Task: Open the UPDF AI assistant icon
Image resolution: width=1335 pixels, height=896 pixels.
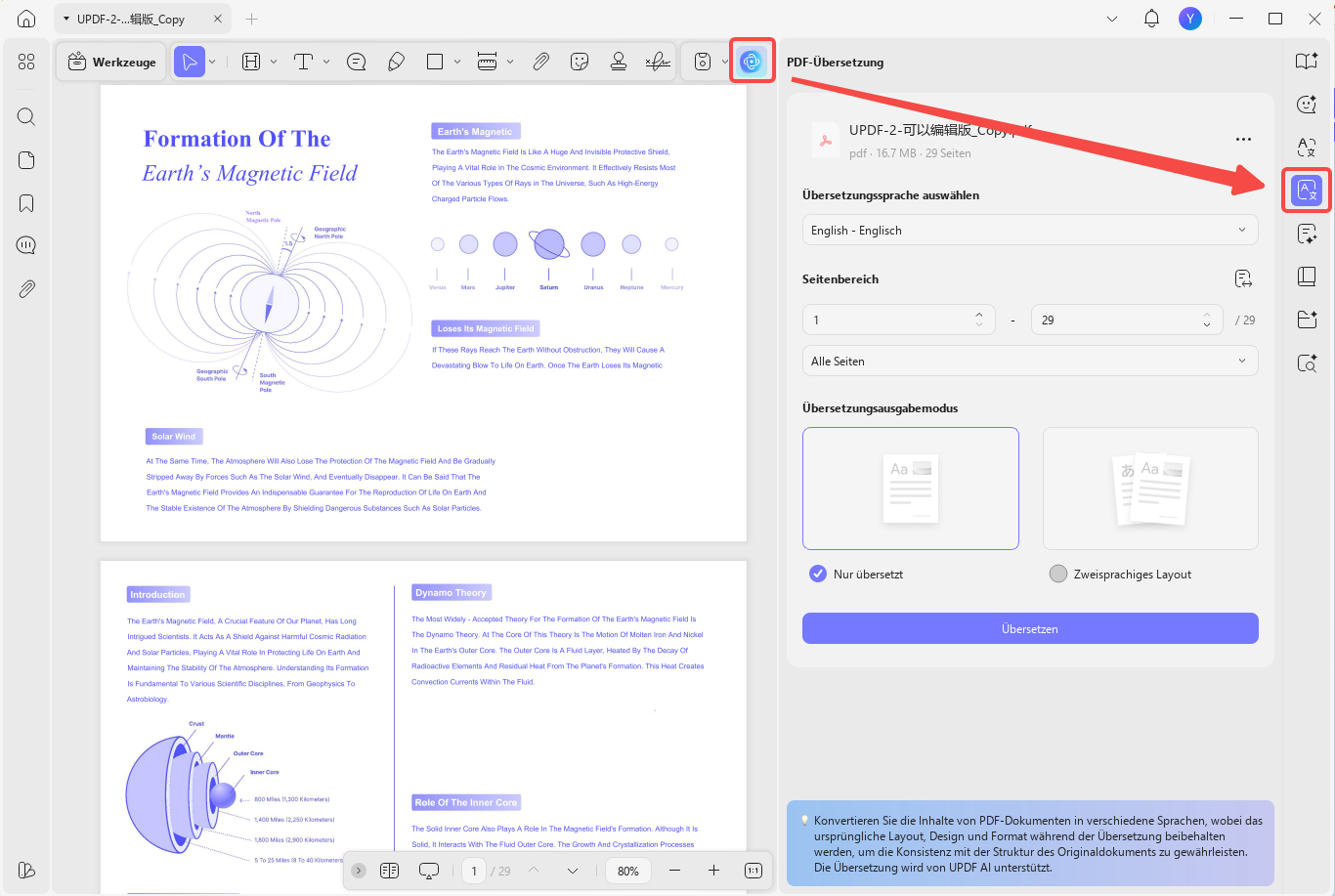Action: [x=751, y=62]
